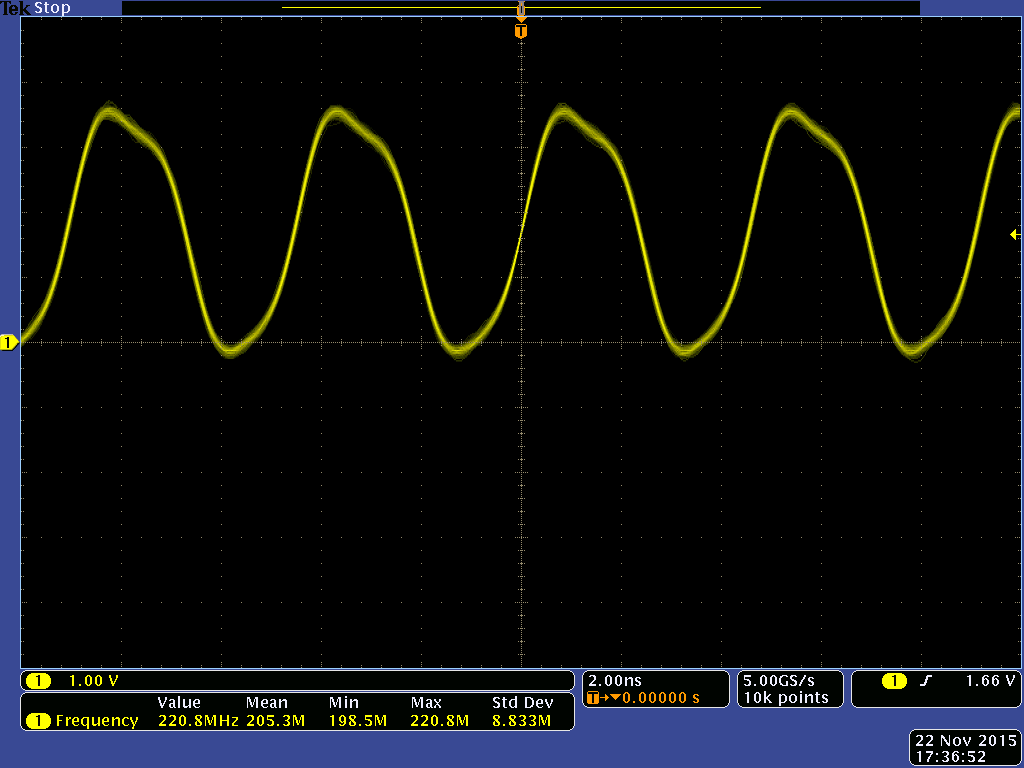Click the 2.00ns timebase readout
The height and width of the screenshot is (768, 1024).
pyautogui.click(x=615, y=680)
